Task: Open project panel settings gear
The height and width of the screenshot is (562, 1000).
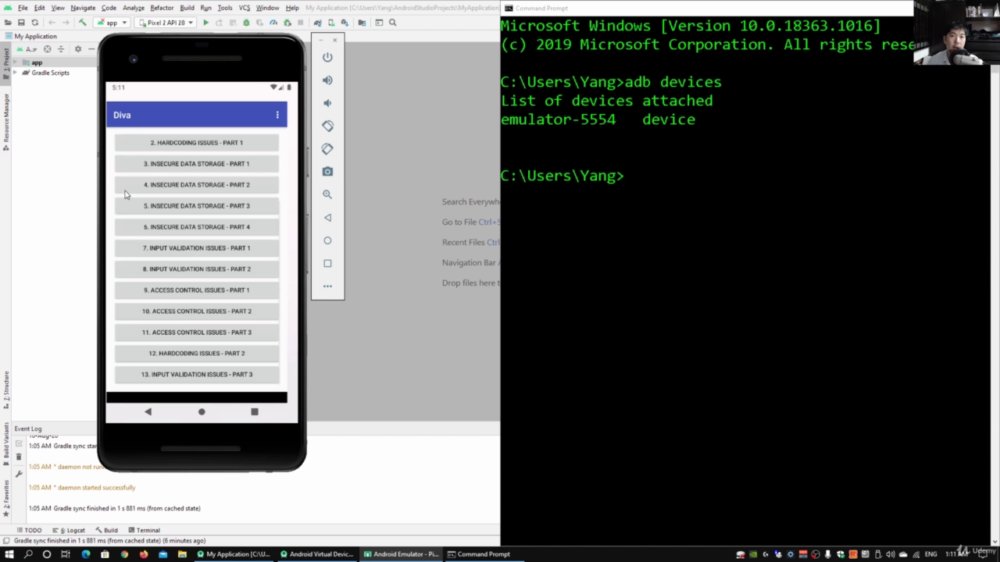Action: [78, 48]
